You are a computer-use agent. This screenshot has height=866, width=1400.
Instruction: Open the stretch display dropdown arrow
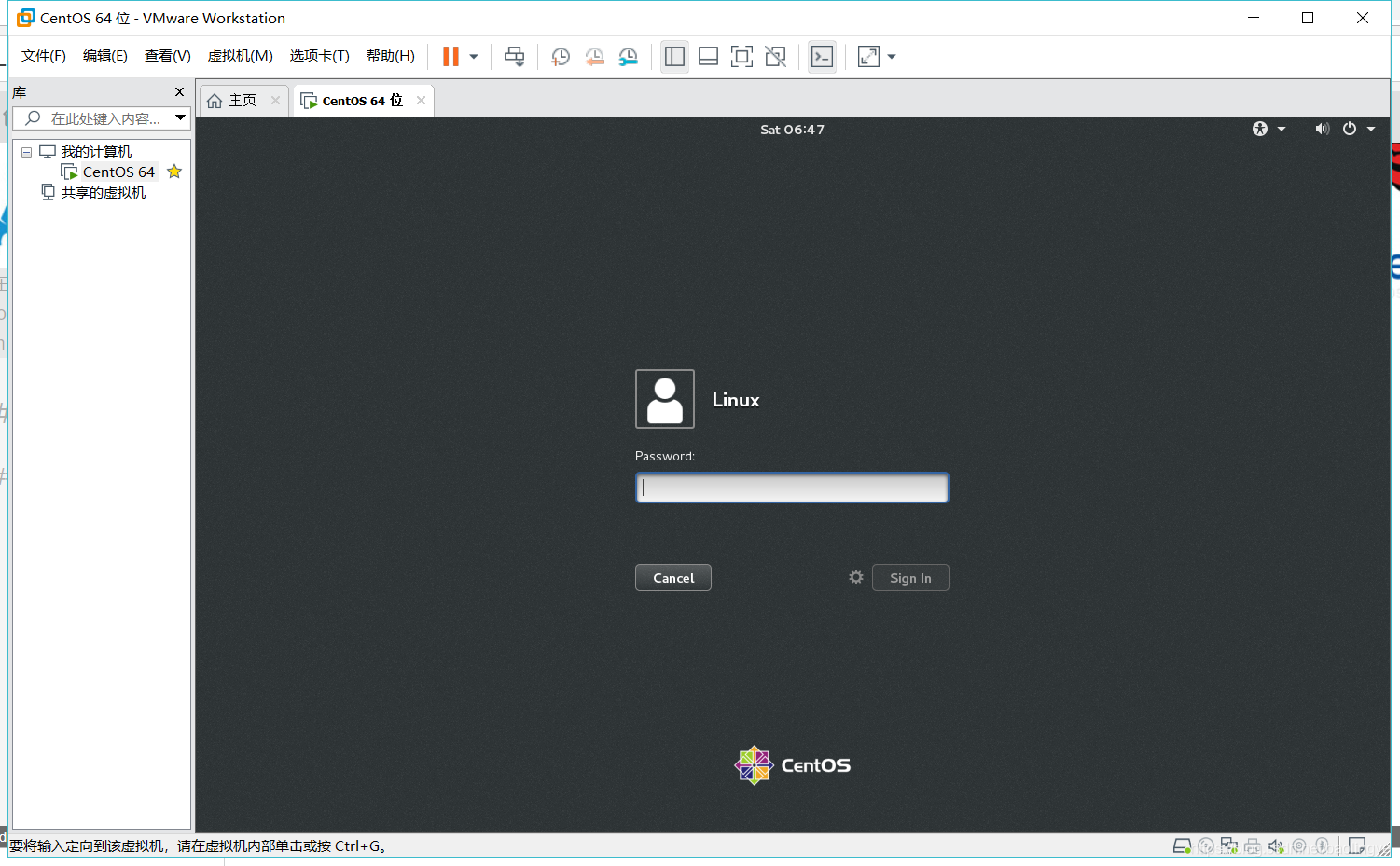click(x=892, y=57)
